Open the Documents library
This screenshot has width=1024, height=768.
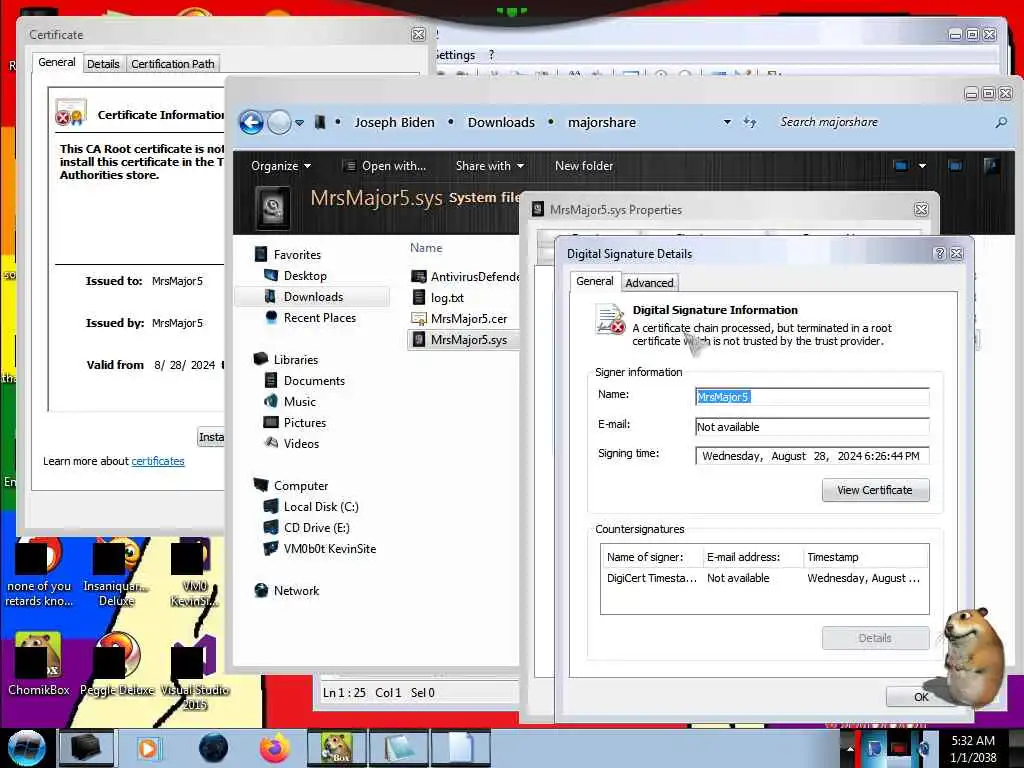(313, 381)
